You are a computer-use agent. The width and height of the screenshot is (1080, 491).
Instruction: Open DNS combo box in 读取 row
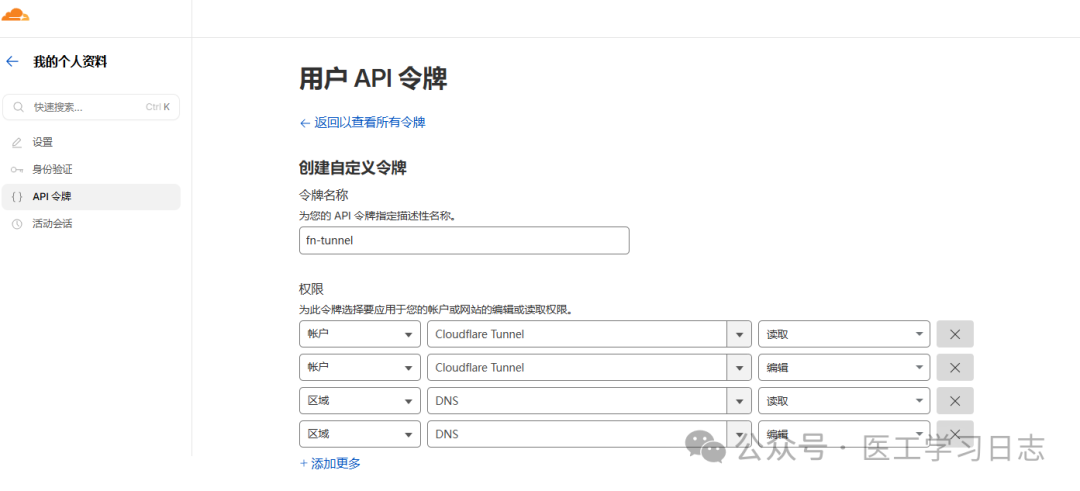589,401
